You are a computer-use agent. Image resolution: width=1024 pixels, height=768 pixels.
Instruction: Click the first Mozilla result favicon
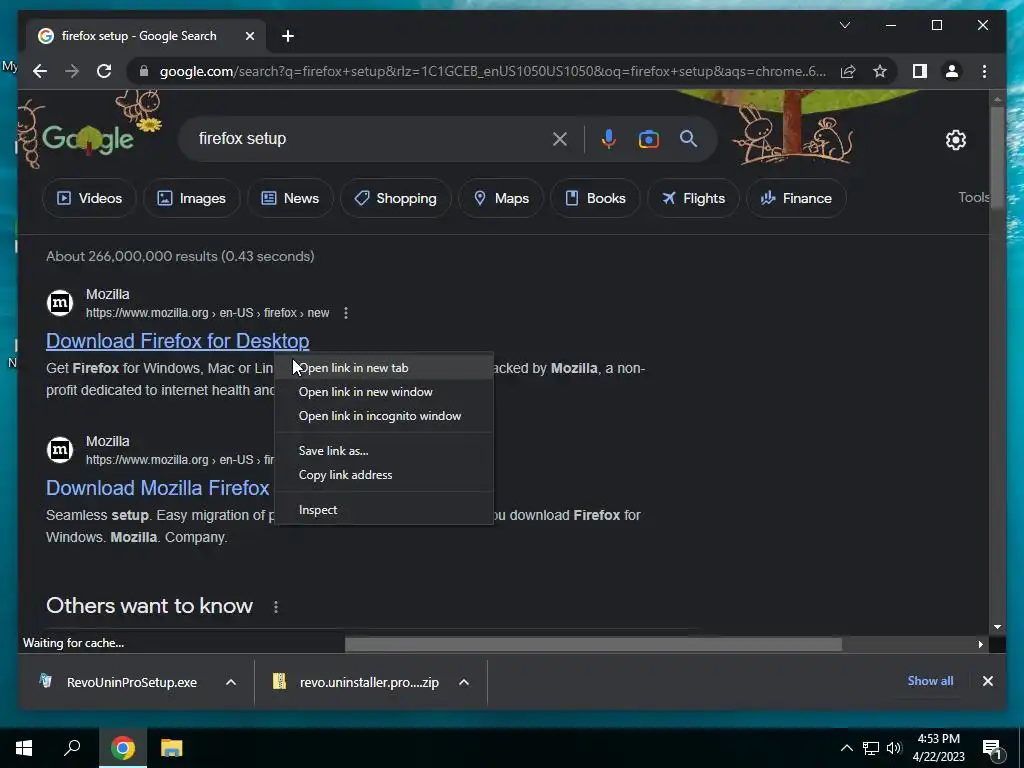59,302
